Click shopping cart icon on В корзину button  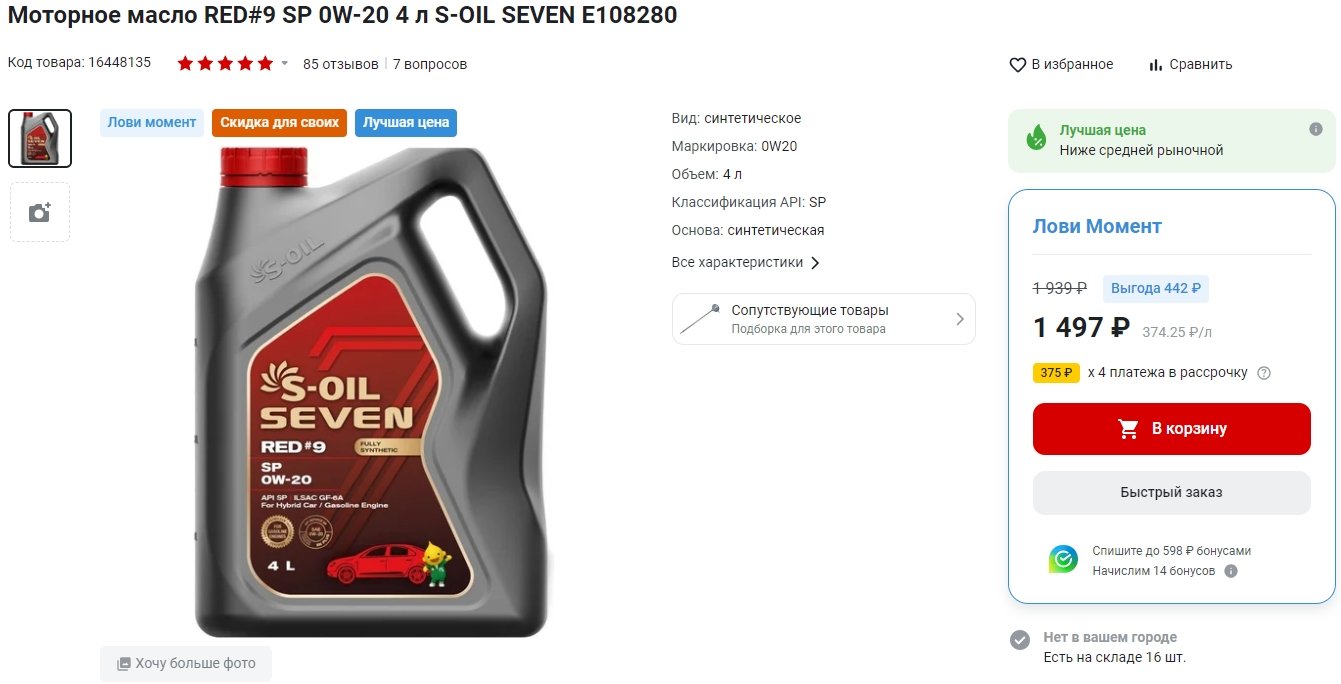[x=1129, y=429]
